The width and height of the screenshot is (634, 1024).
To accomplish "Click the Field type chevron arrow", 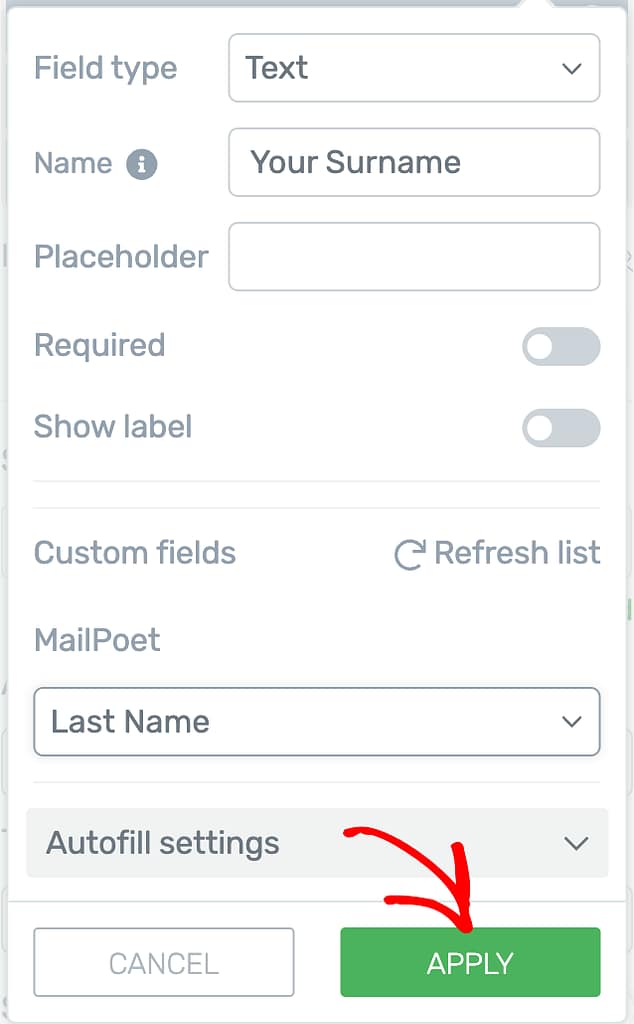I will [x=572, y=69].
